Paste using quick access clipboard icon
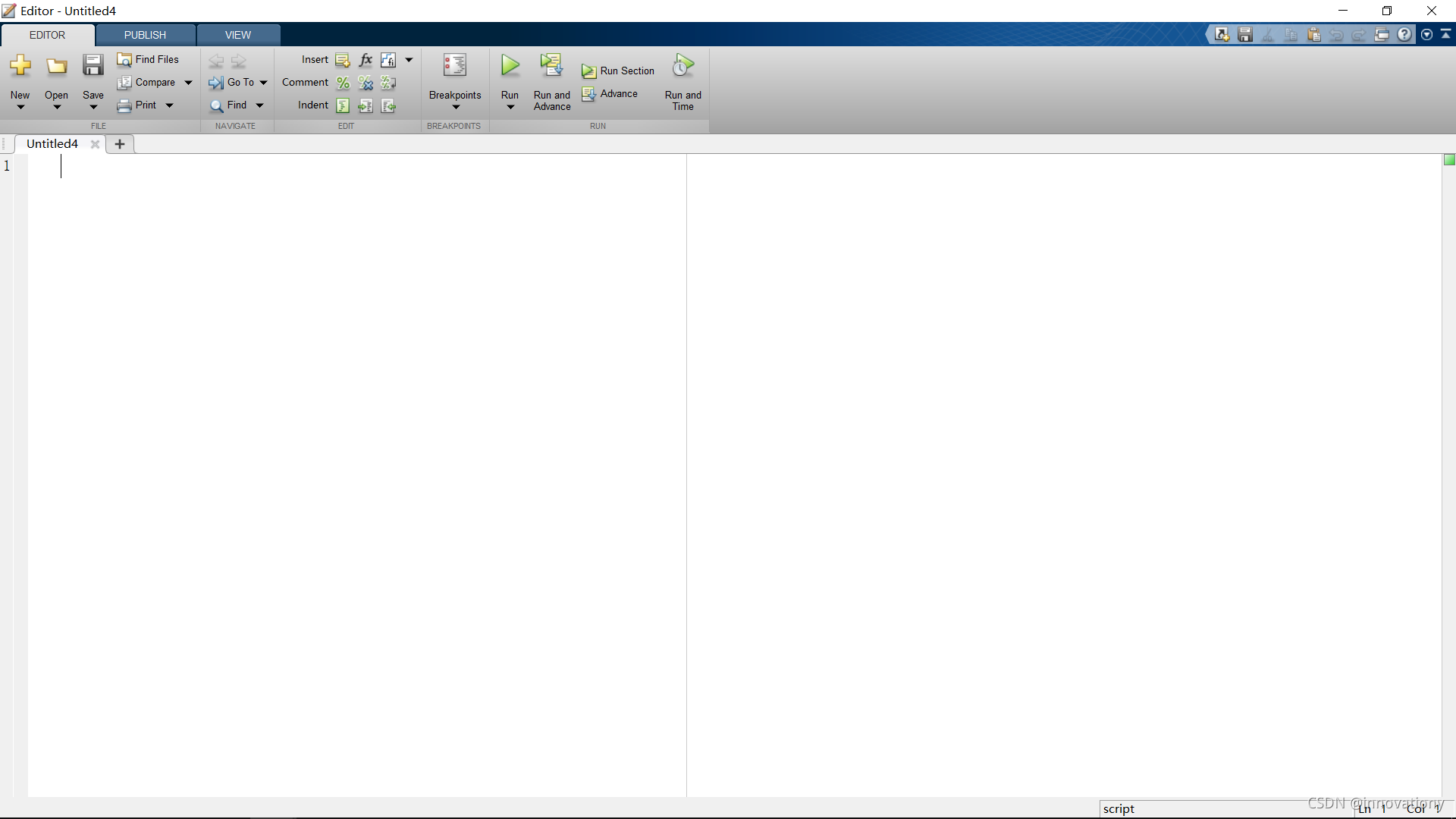The width and height of the screenshot is (1456, 819). pos(1314,35)
